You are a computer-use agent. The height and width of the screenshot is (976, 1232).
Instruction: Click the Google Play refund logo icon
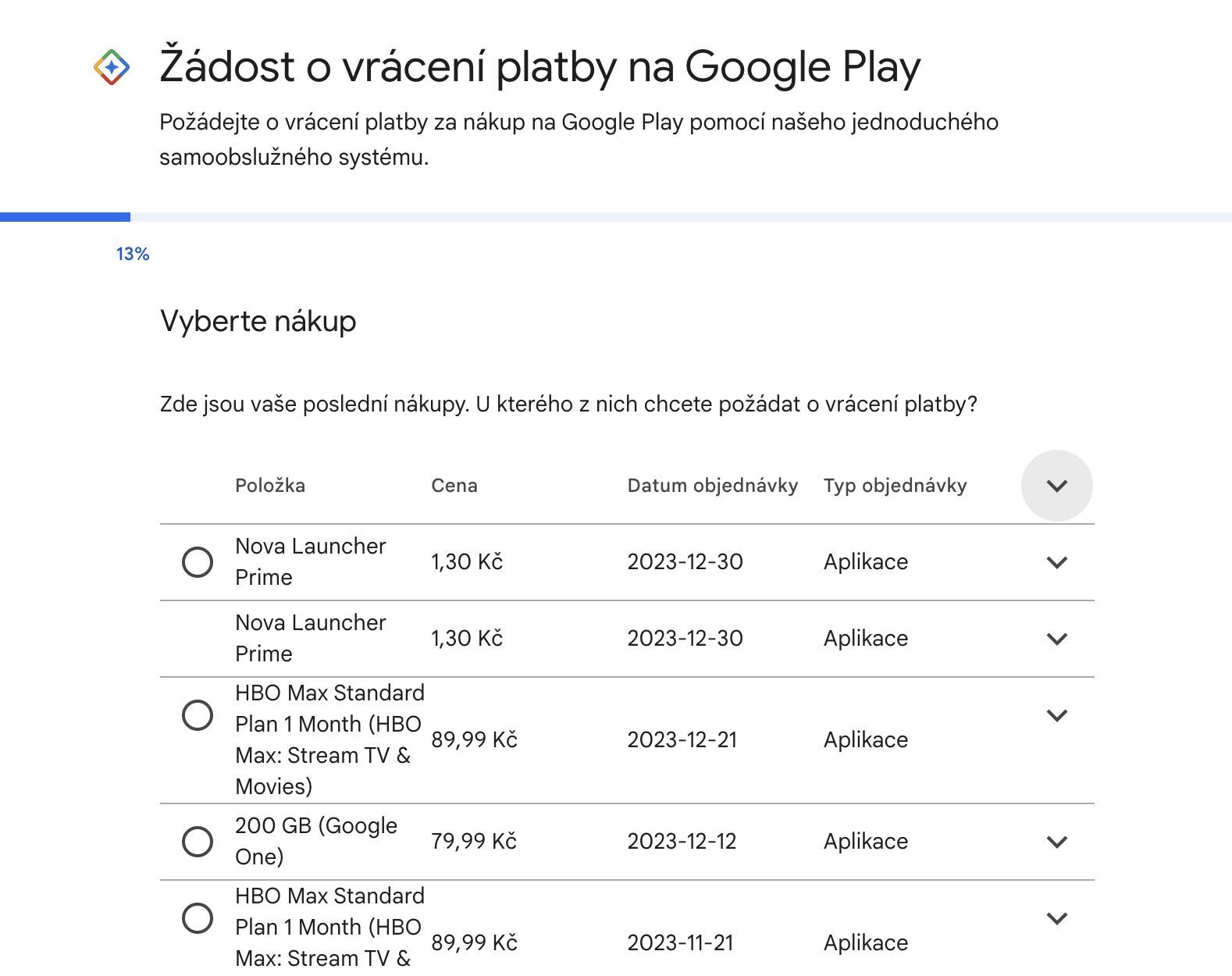tap(112, 67)
